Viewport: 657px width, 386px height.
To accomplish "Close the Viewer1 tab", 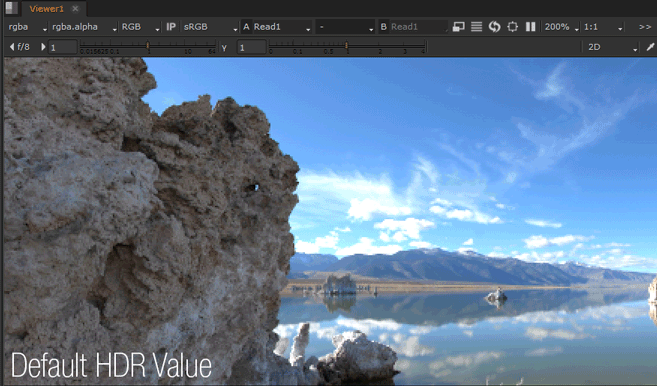I will pos(75,8).
